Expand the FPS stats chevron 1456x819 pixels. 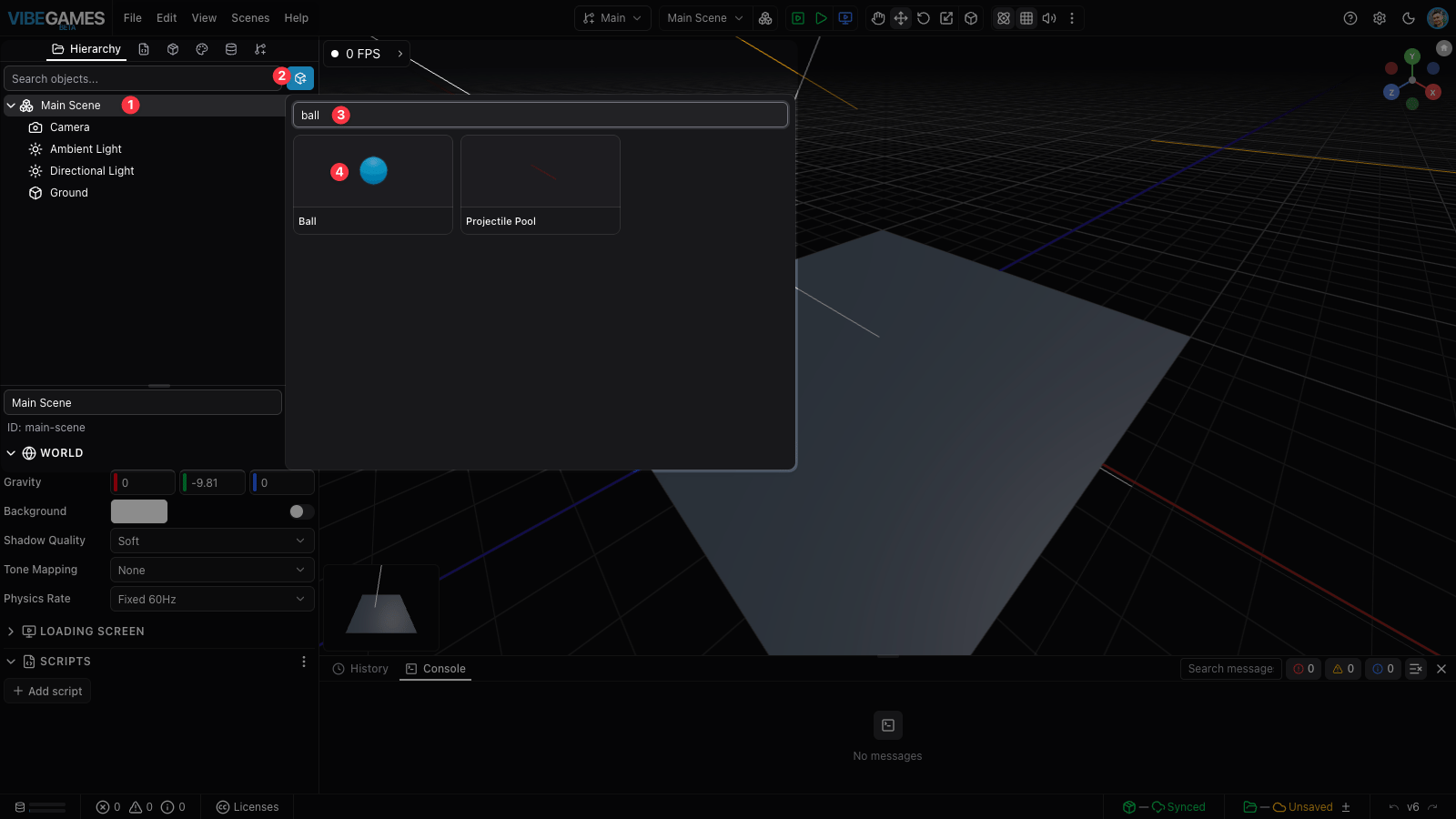(400, 54)
